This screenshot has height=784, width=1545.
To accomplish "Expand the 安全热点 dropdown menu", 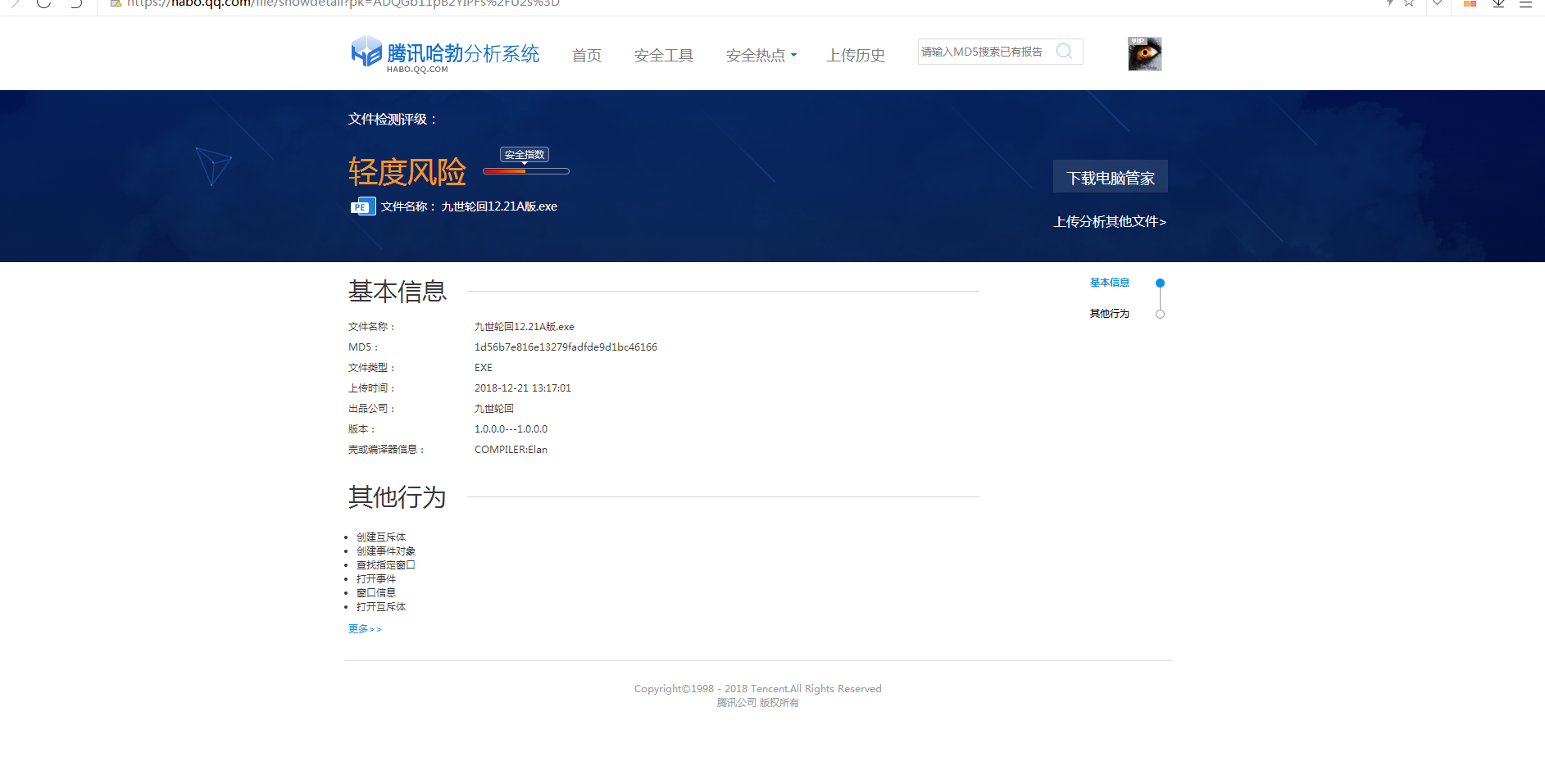I will 761,56.
